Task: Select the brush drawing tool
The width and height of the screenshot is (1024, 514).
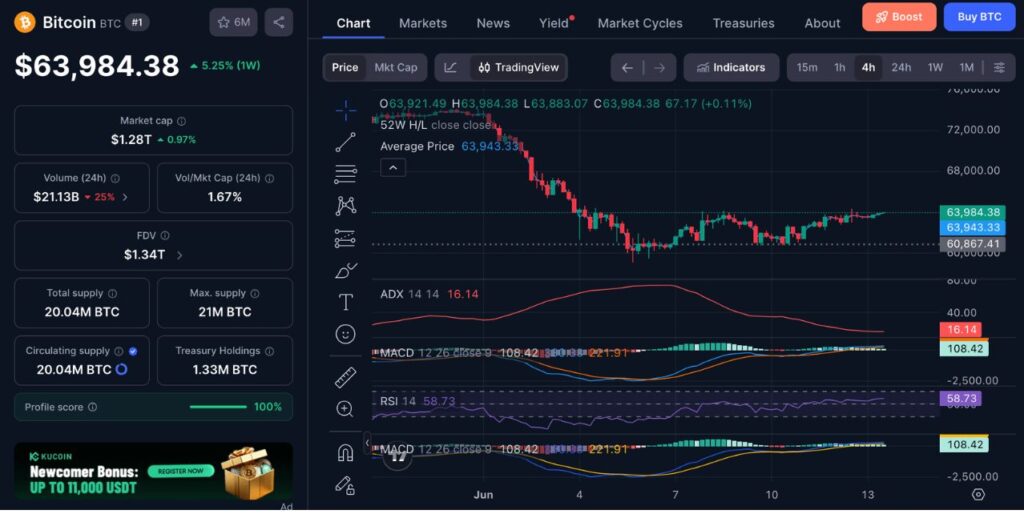Action: click(345, 270)
